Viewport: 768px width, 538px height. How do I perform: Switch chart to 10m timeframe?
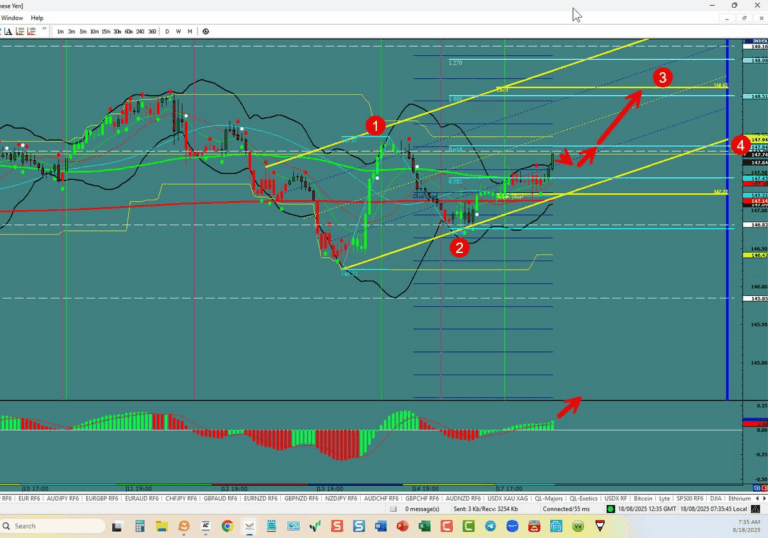pos(94,31)
